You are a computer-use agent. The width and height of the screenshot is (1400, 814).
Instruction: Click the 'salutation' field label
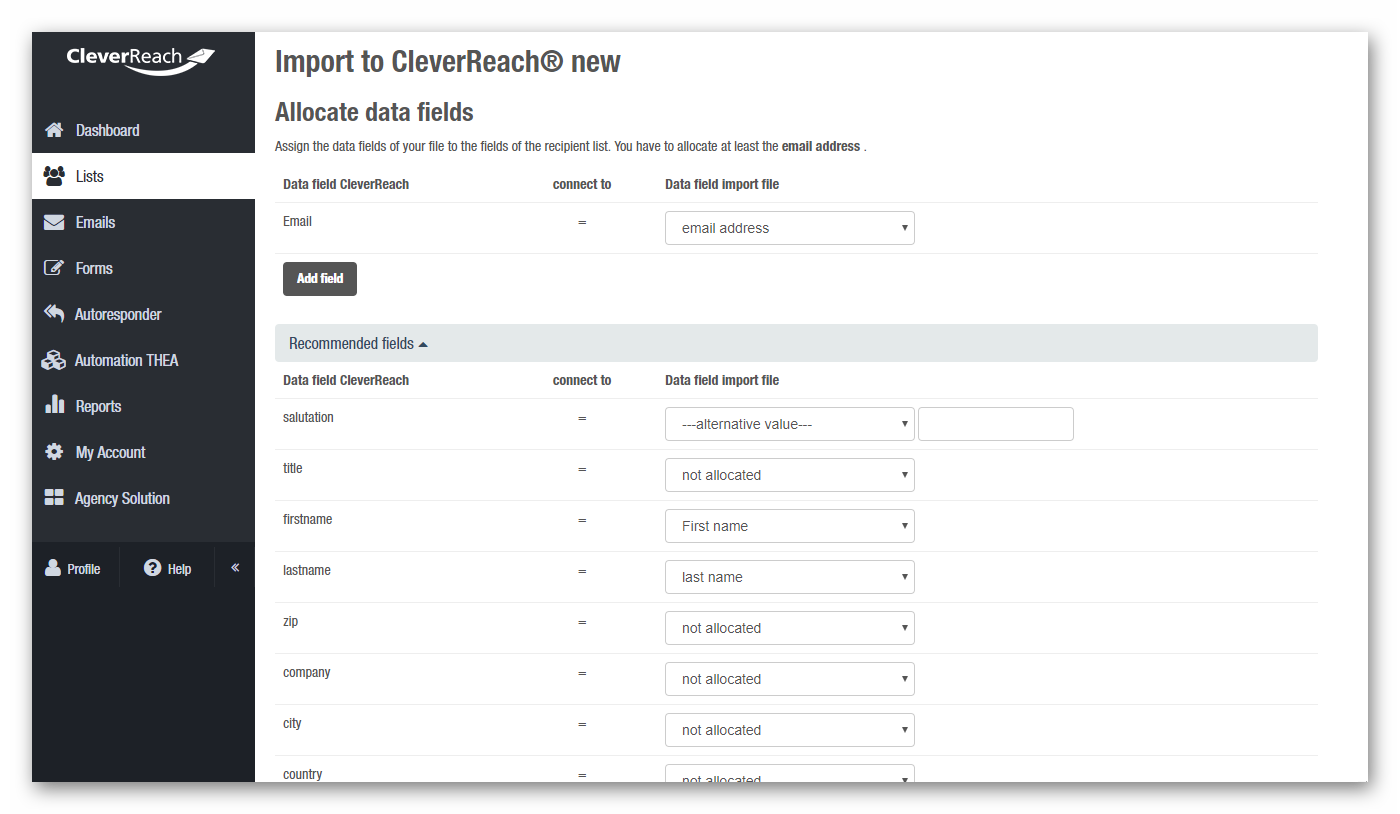(308, 418)
